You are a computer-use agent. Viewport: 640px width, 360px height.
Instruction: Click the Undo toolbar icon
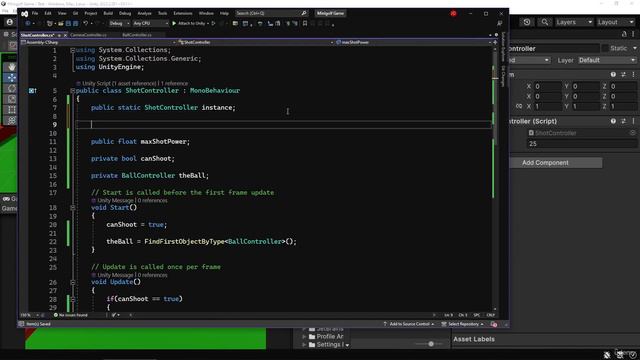coord(86,24)
